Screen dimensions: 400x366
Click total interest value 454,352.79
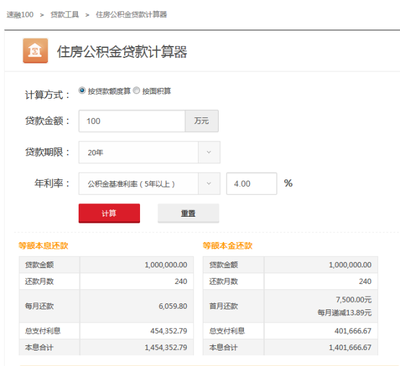[x=168, y=331]
